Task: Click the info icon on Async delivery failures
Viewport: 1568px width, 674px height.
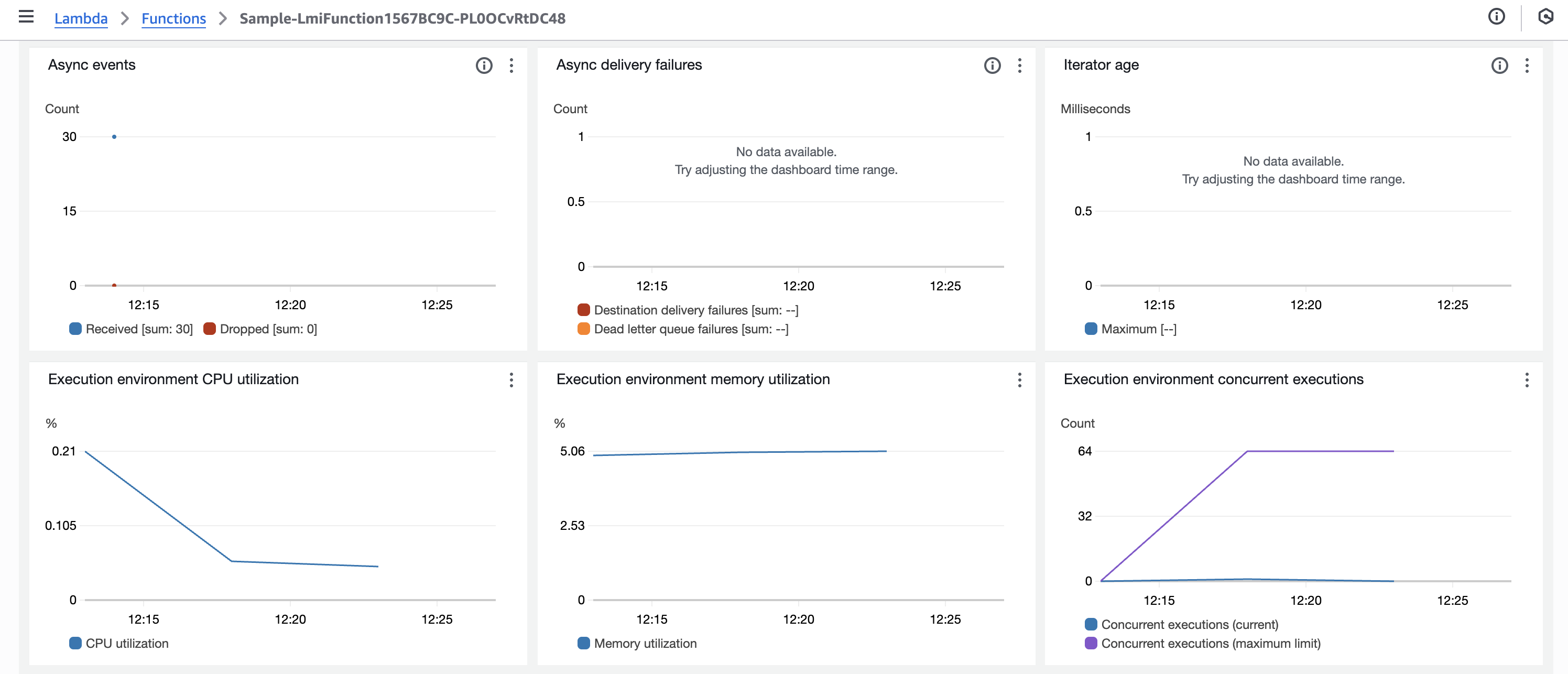Action: click(992, 66)
